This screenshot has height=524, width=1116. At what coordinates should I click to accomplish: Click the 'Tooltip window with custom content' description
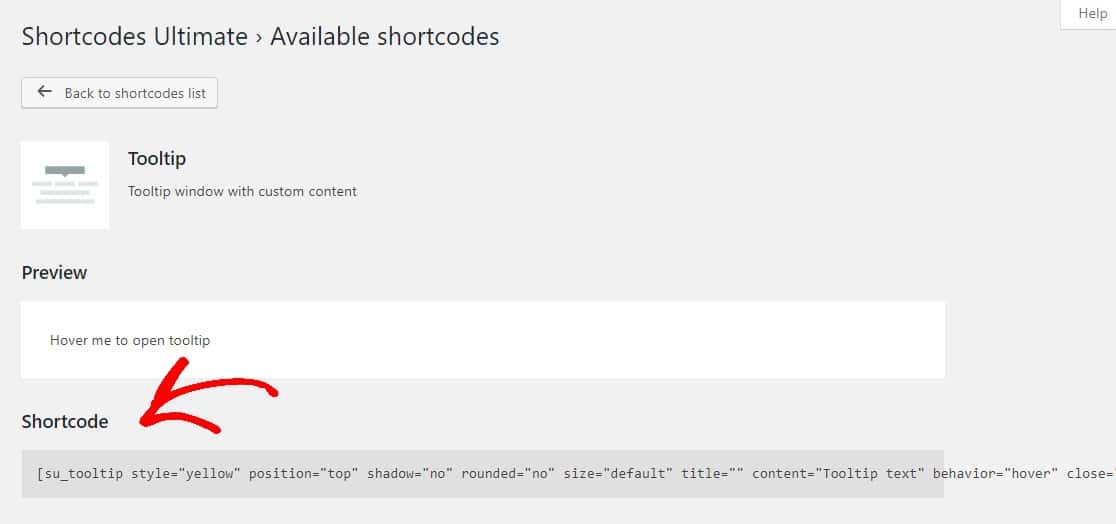(x=242, y=192)
